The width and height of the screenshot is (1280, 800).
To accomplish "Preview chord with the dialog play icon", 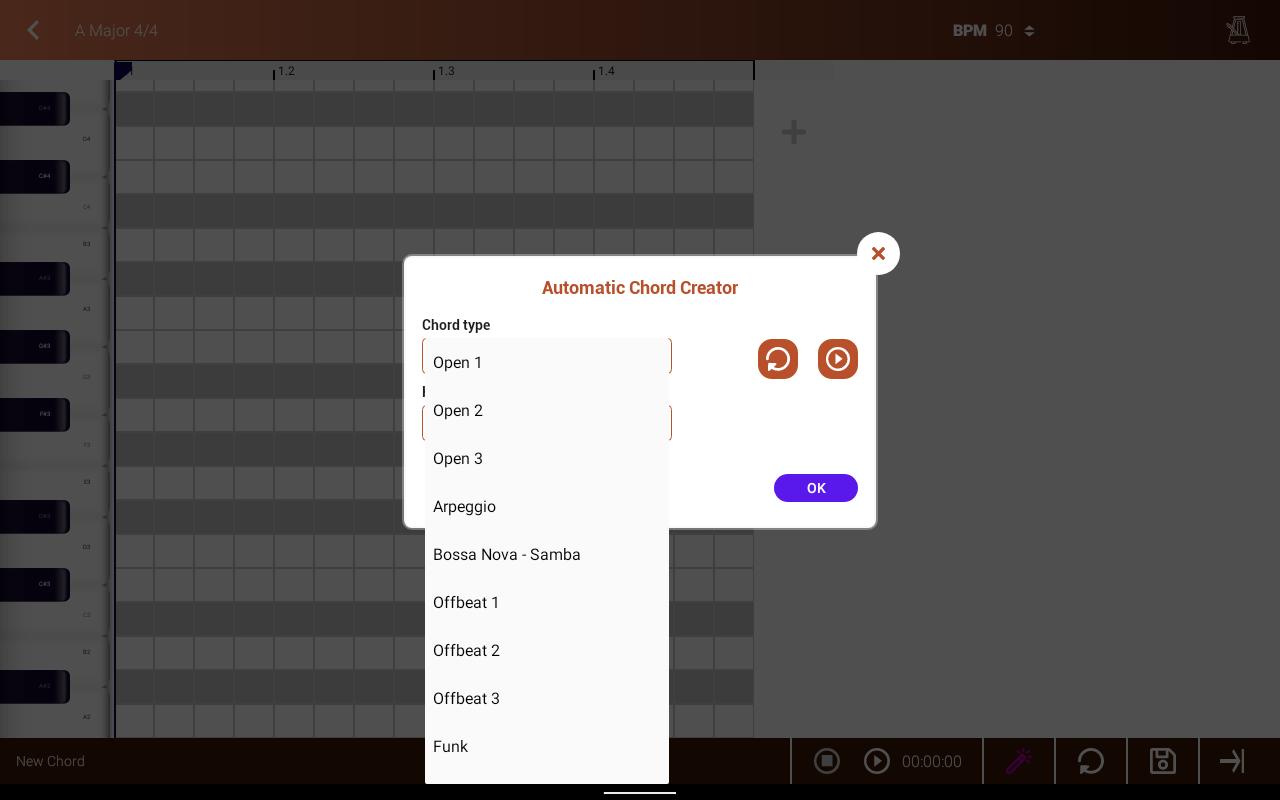I will tap(838, 359).
